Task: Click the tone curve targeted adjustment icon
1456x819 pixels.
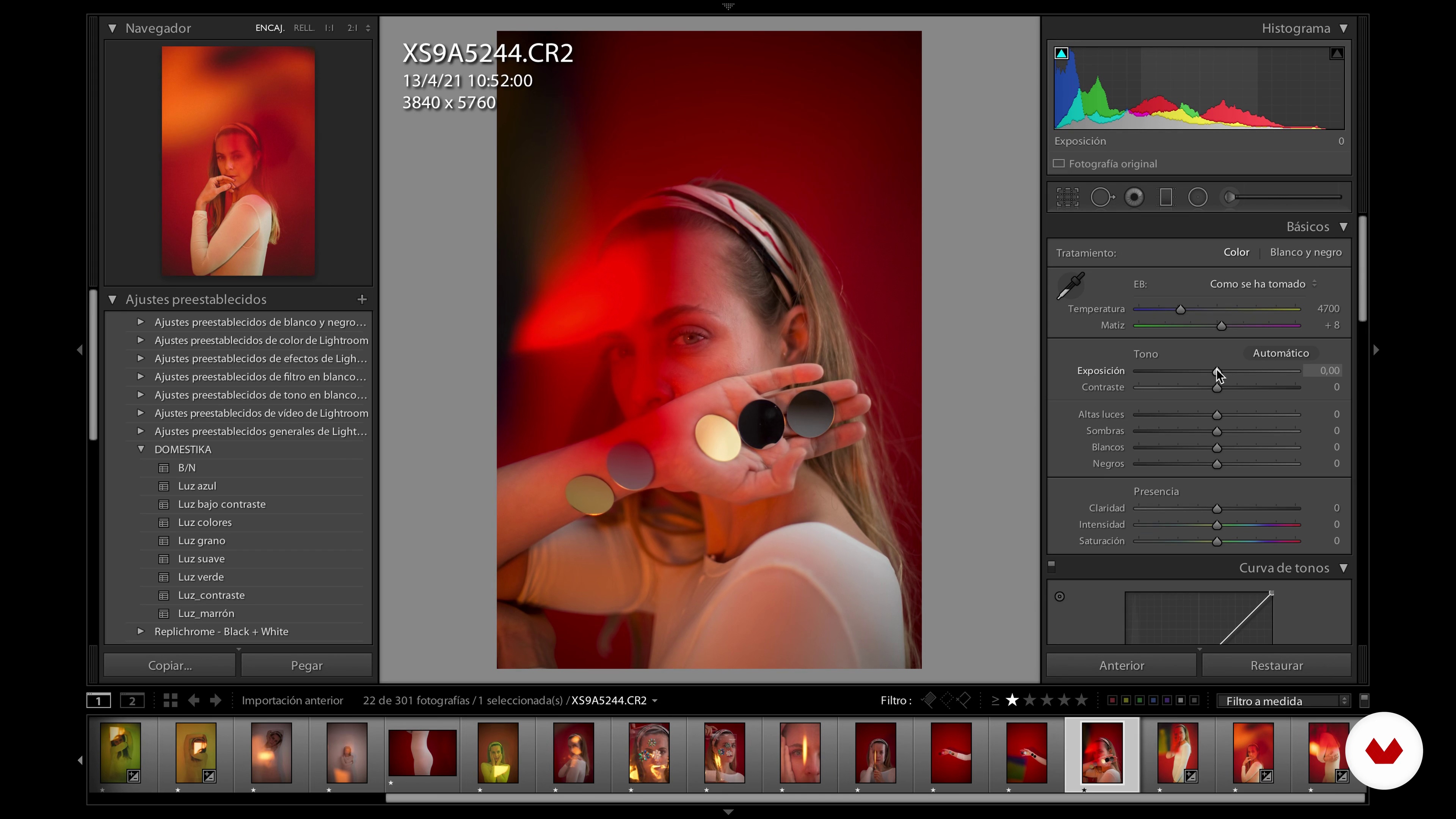Action: pos(1060,596)
